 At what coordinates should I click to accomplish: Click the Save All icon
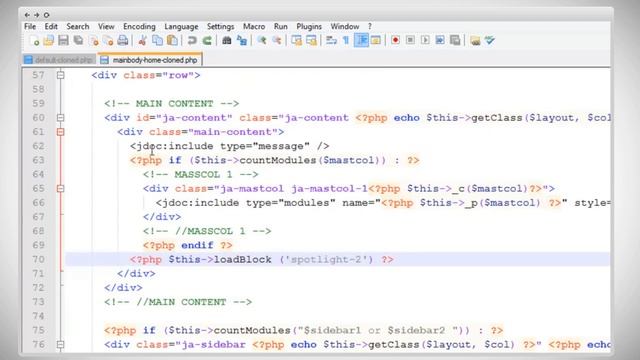[78, 40]
